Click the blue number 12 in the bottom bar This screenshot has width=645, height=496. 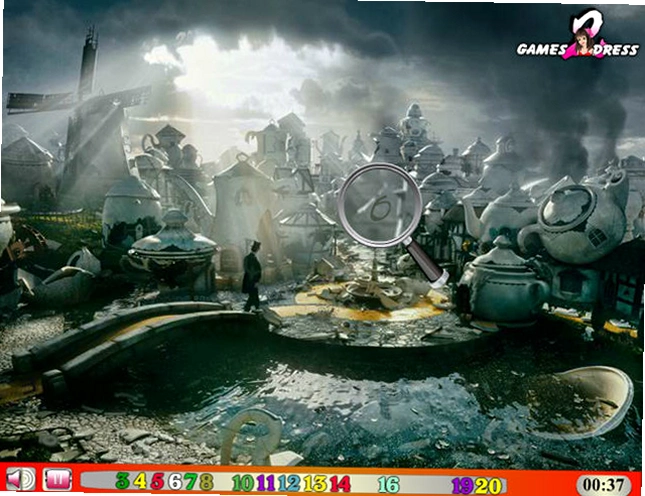click(x=290, y=483)
